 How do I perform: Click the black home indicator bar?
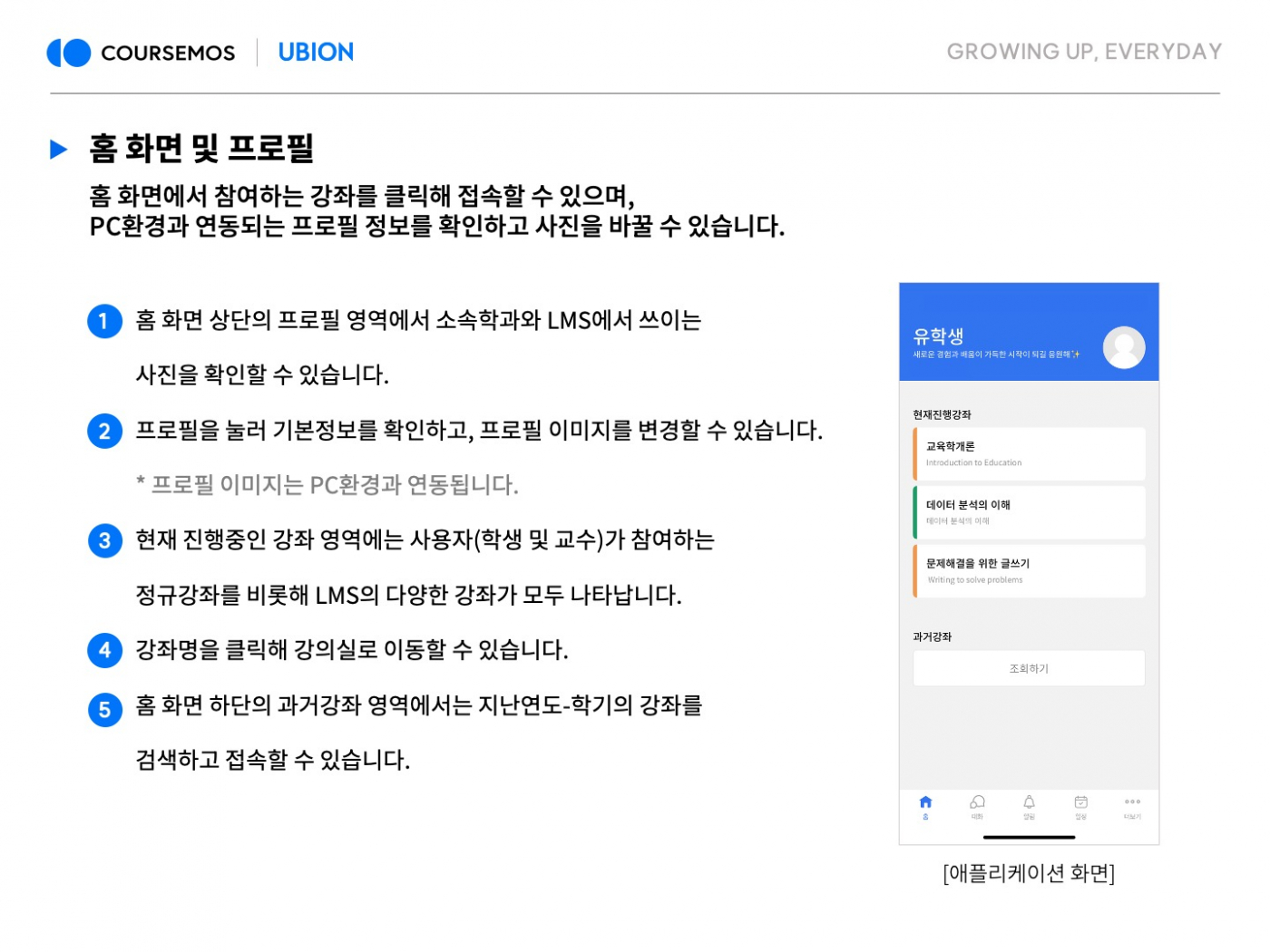[x=1029, y=837]
